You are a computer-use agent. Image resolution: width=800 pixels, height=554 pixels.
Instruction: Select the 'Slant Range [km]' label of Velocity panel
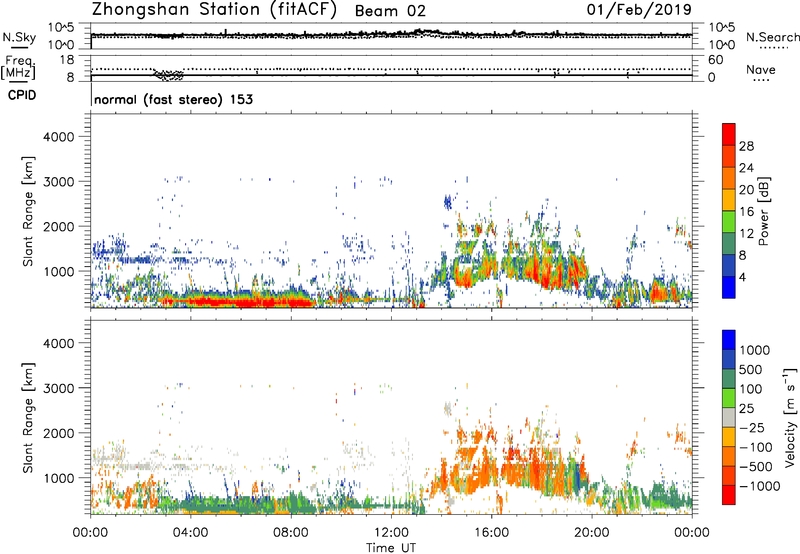tap(28, 418)
